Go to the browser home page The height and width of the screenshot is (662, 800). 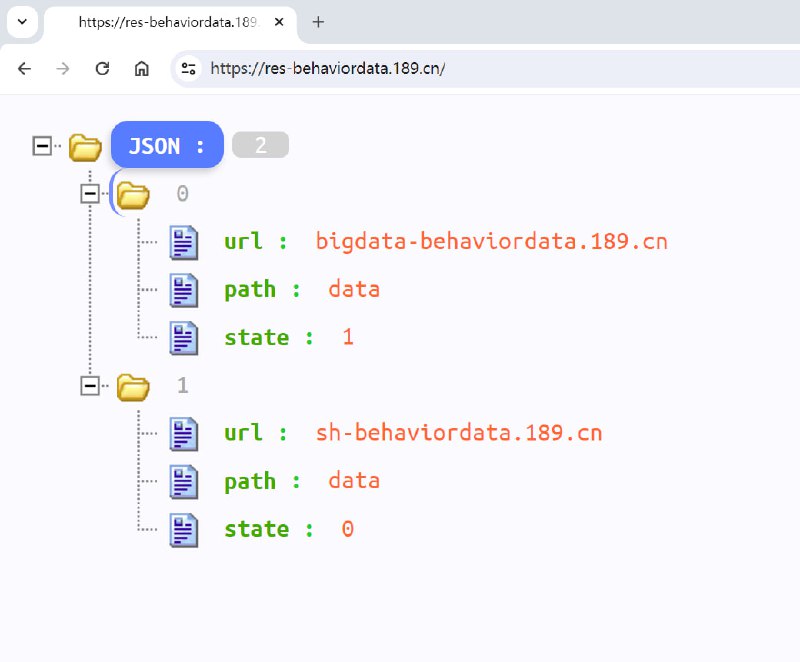142,68
